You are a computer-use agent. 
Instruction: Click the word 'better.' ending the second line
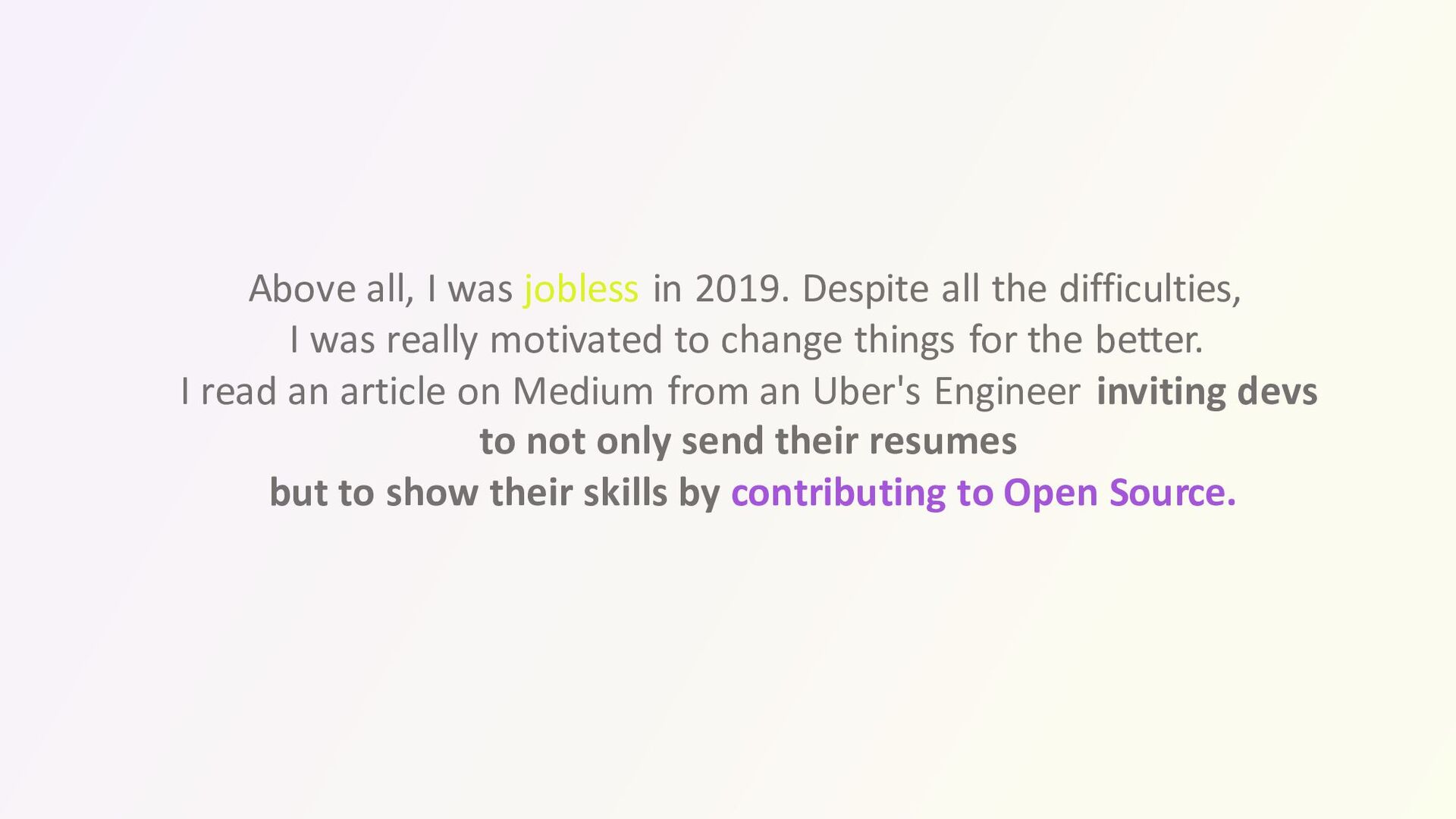[1149, 340]
